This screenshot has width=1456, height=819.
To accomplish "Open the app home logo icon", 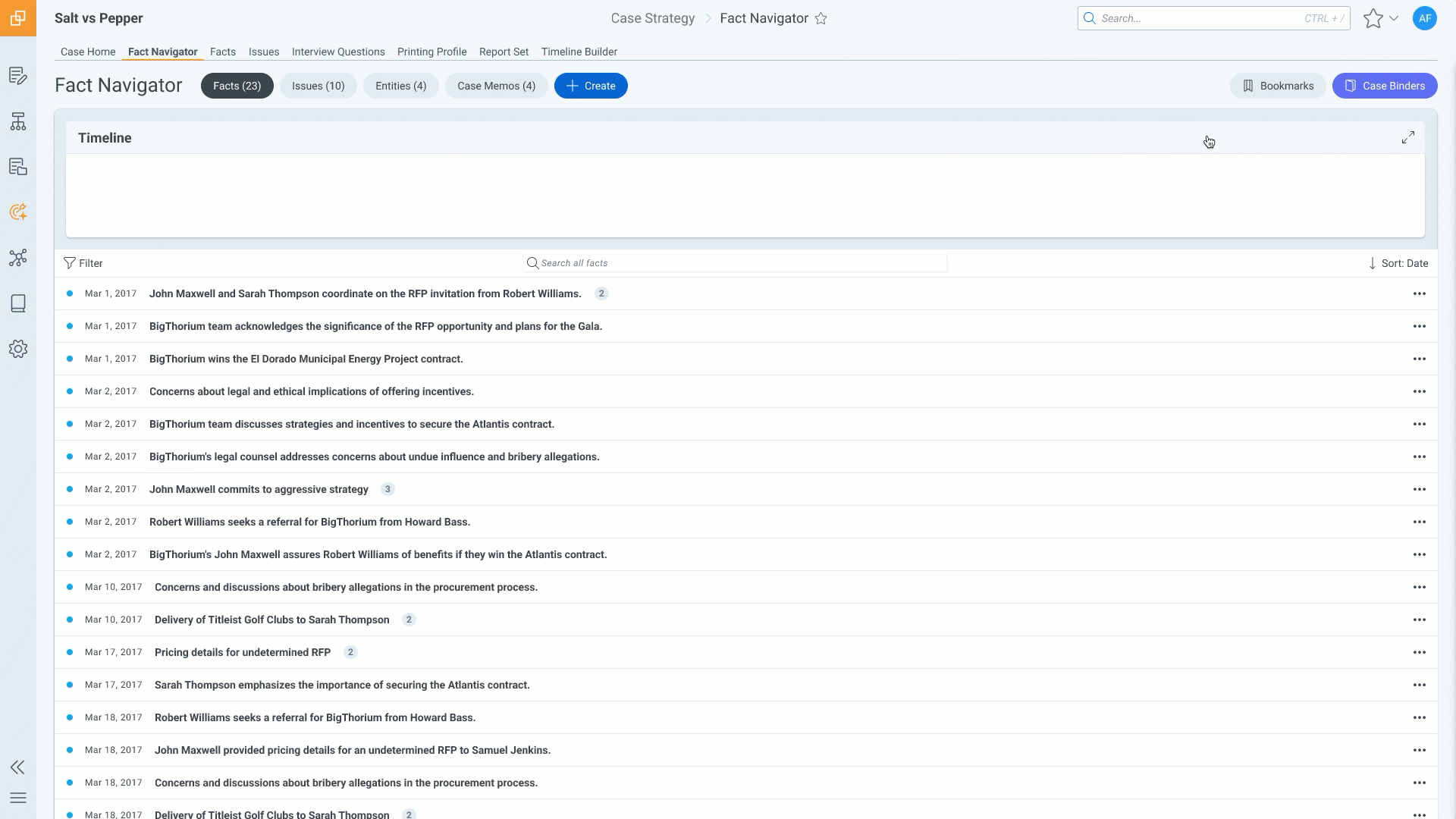I will click(x=18, y=18).
